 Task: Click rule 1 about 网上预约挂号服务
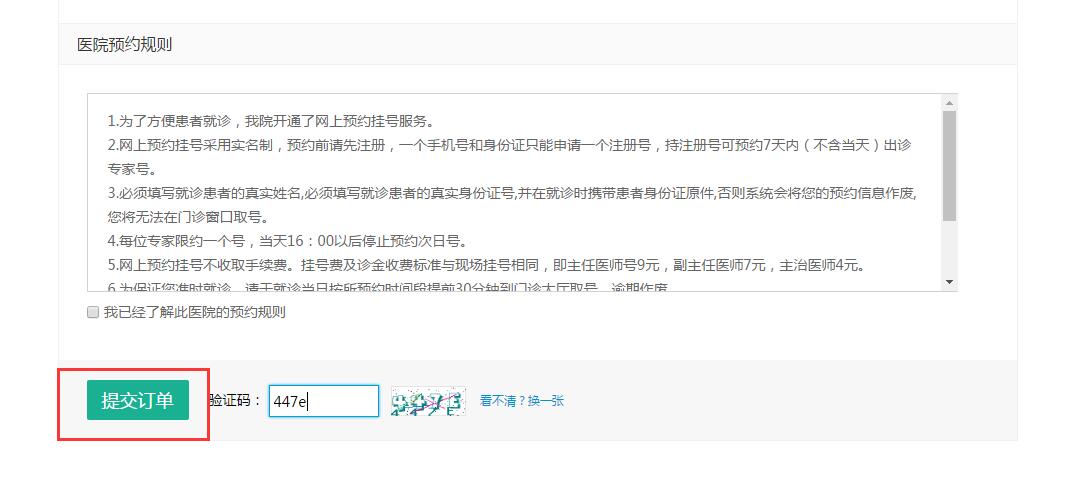click(271, 122)
